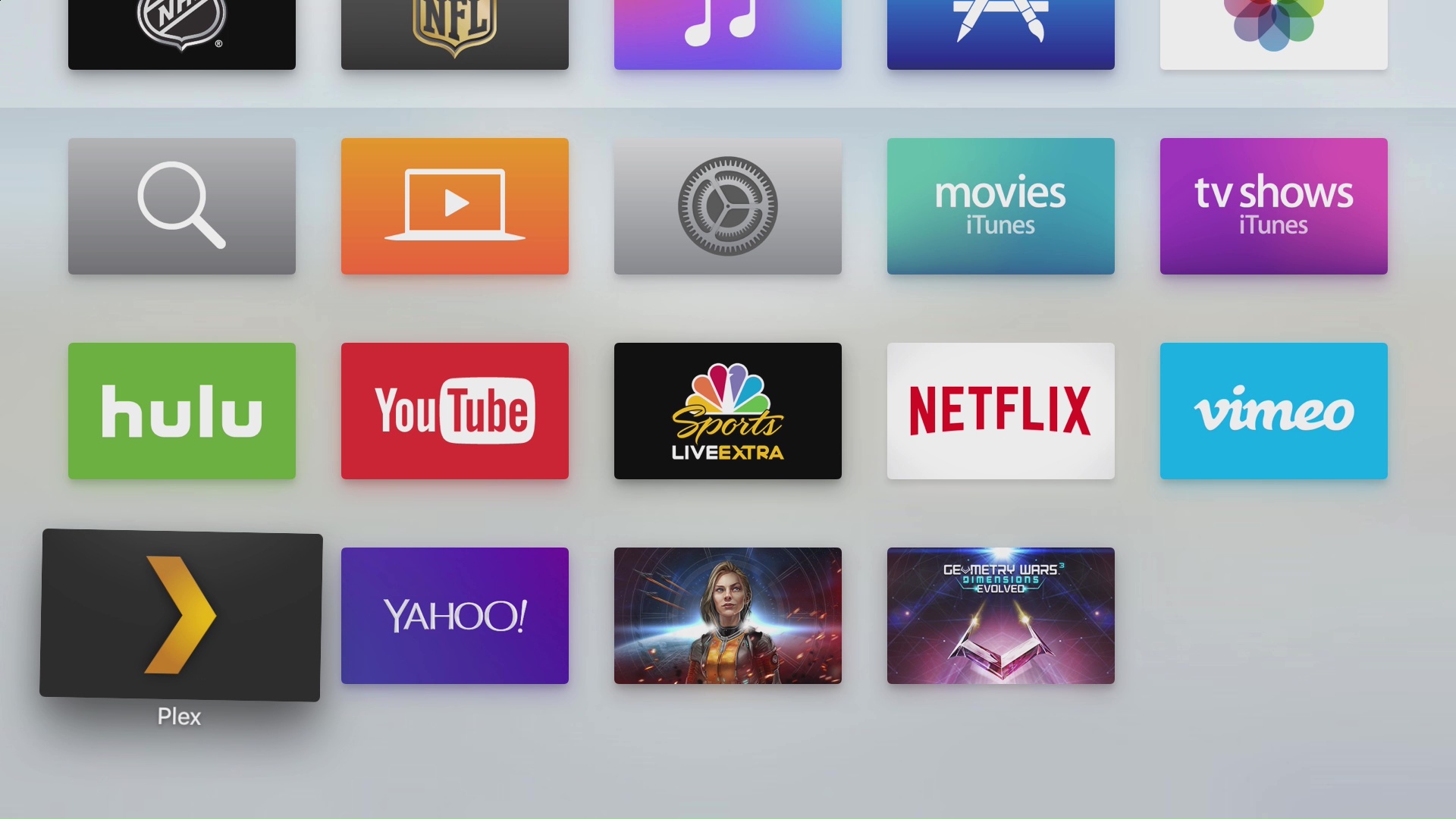
Task: Open Vimeo app
Action: [1274, 411]
